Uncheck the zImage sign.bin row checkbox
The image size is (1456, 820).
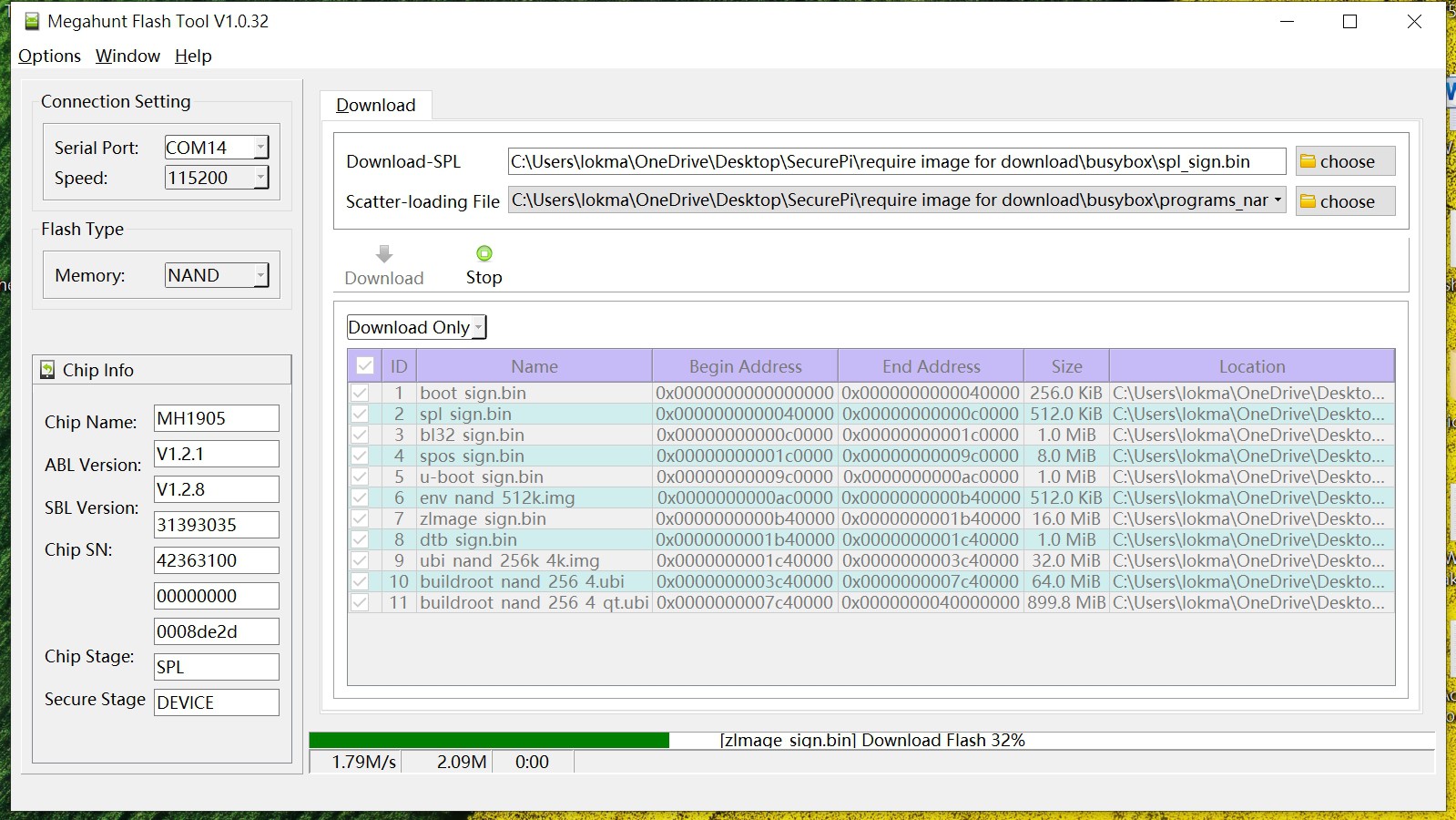[x=361, y=518]
